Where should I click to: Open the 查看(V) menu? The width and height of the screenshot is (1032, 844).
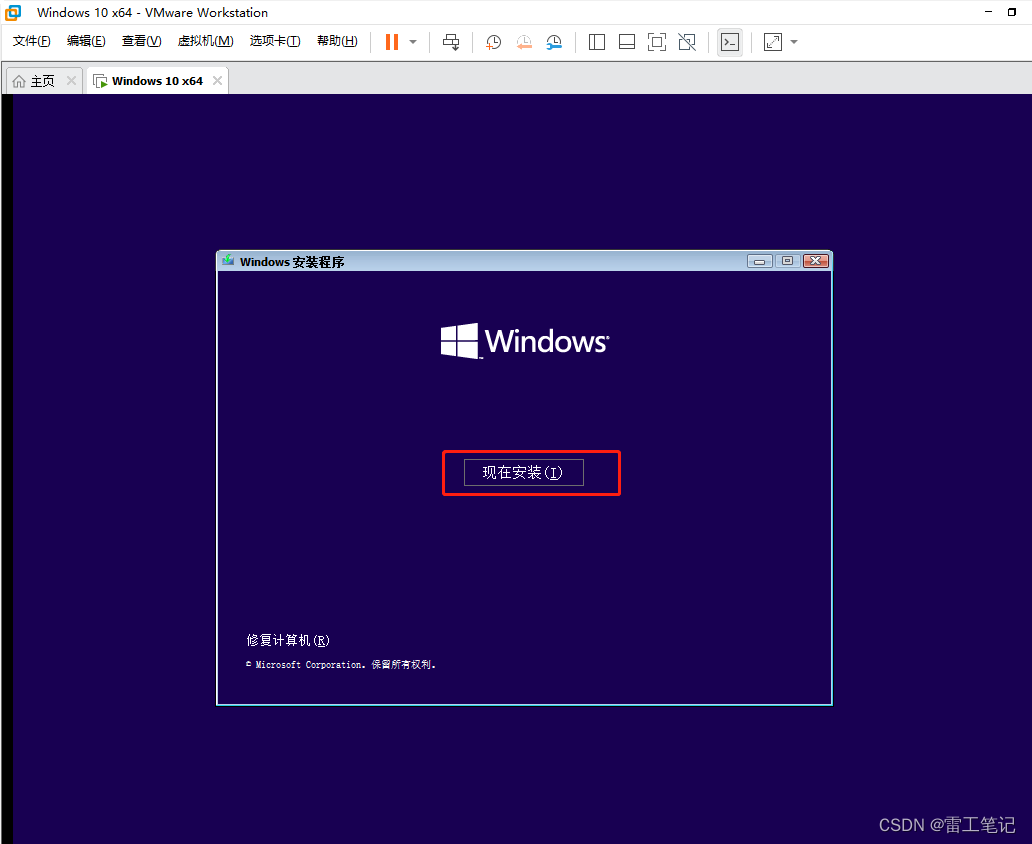[x=142, y=41]
